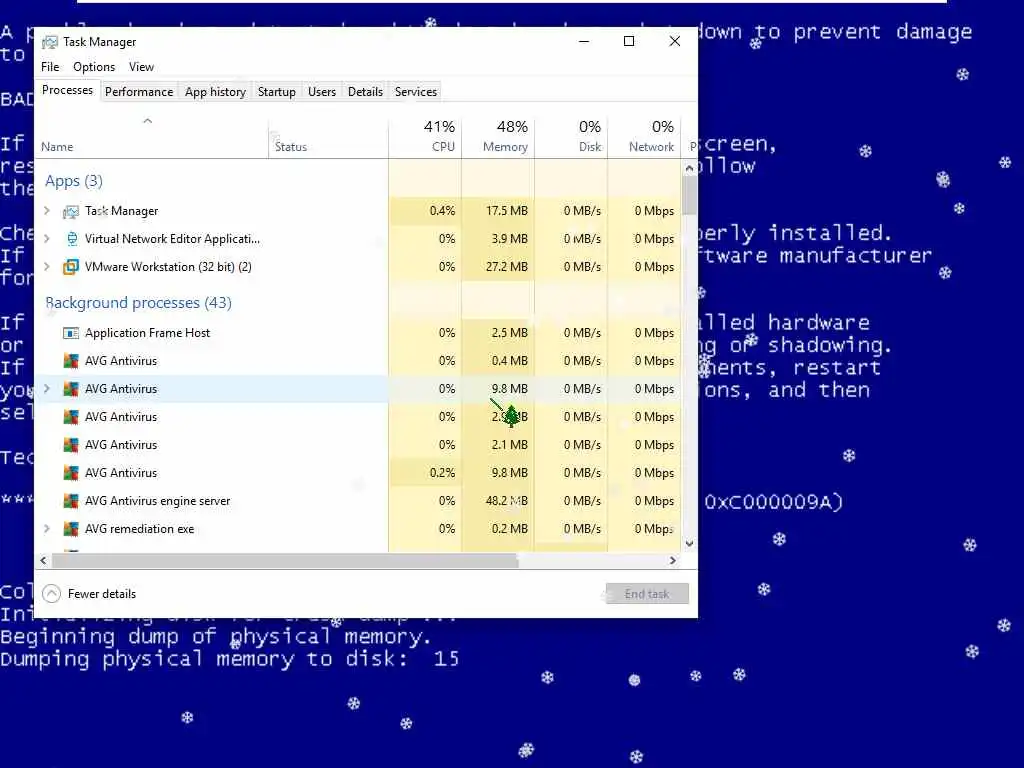Click the 0.4% CPU value
Screen dimensions: 1024x768
point(442,211)
